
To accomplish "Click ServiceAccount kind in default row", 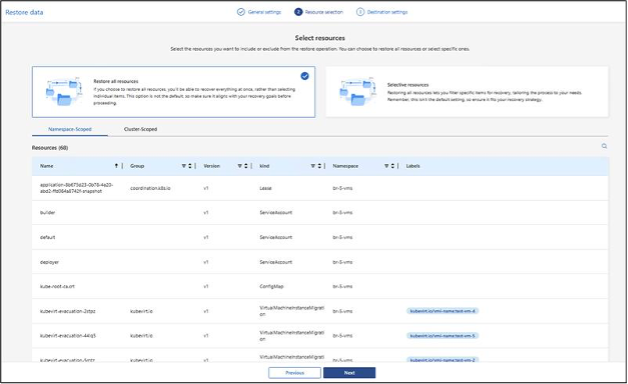I will click(276, 237).
